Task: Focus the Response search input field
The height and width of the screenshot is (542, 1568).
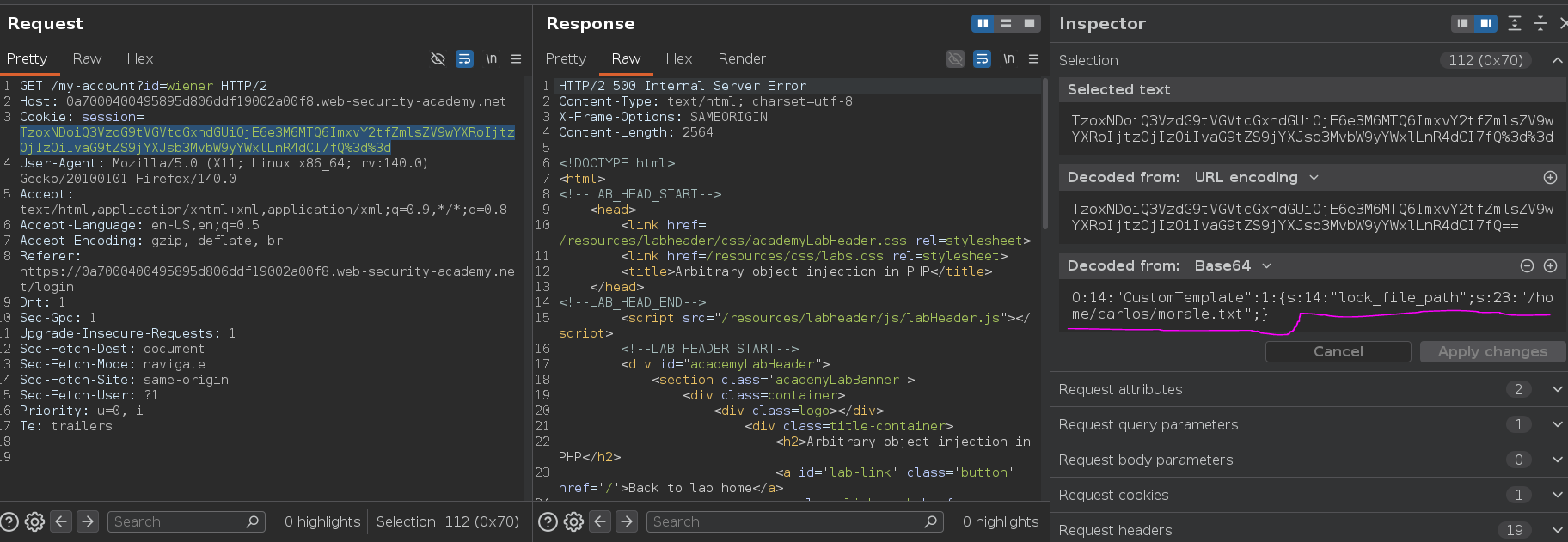Action: (x=795, y=521)
